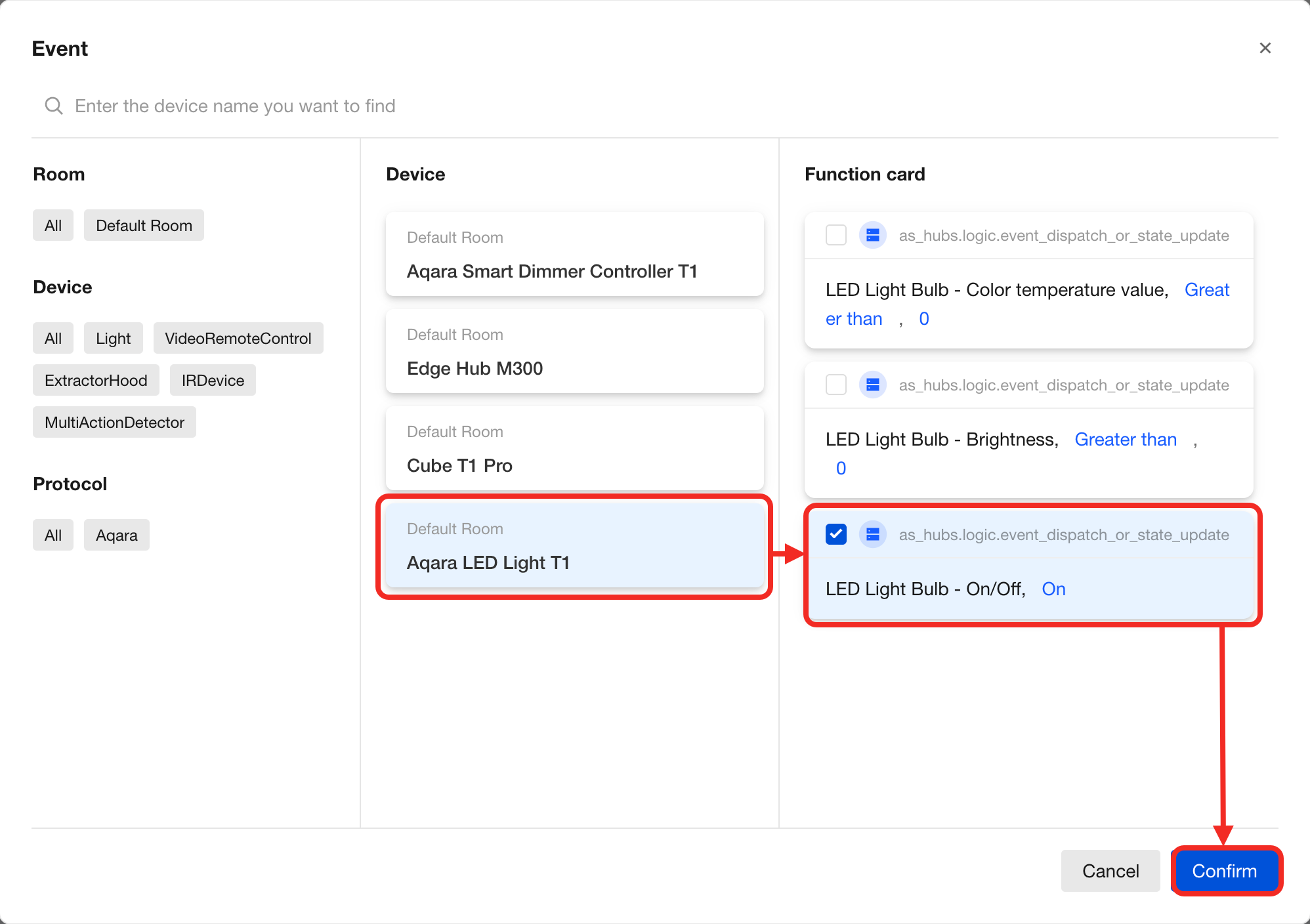Check the Brightness function card checkbox

click(835, 385)
